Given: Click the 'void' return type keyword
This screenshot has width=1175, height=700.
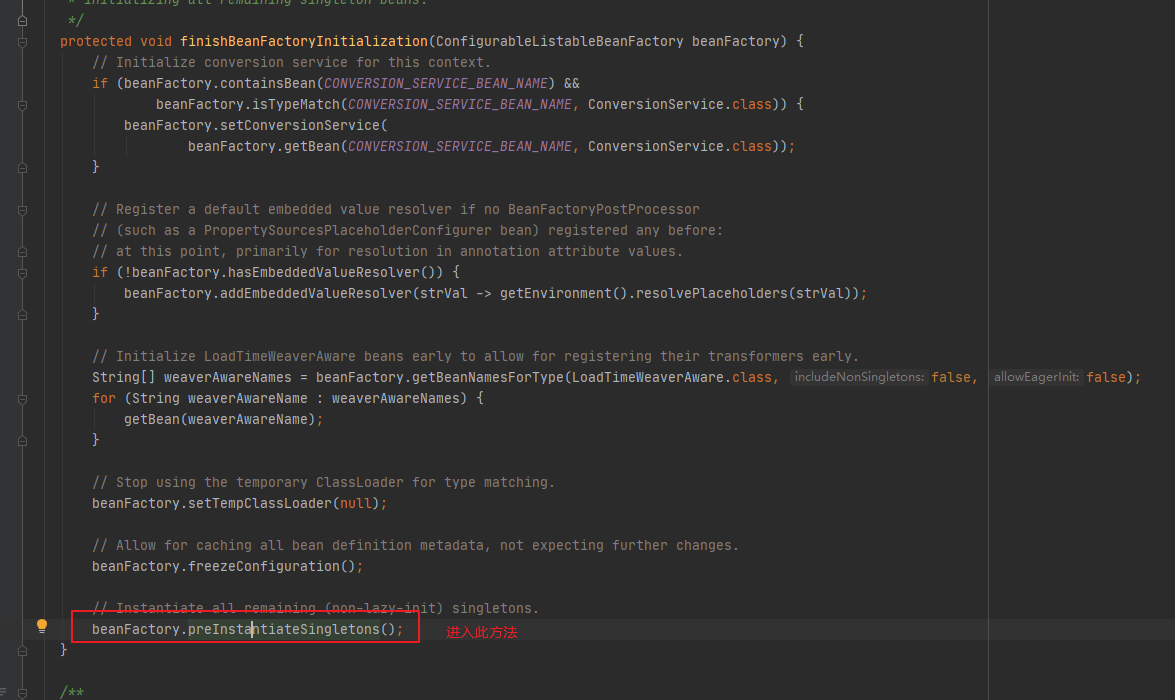Looking at the screenshot, I should pyautogui.click(x=156, y=41).
